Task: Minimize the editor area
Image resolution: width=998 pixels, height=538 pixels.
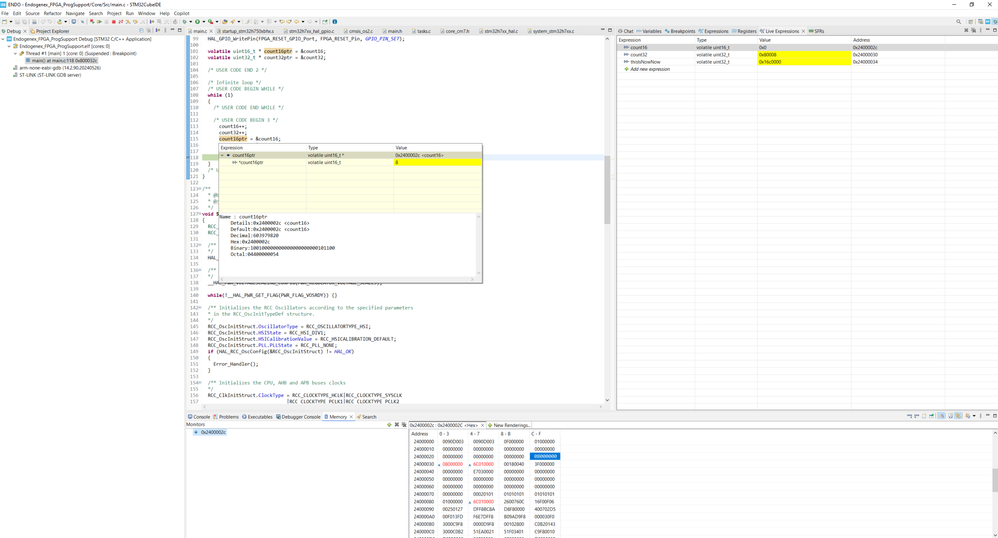Action: [602, 30]
